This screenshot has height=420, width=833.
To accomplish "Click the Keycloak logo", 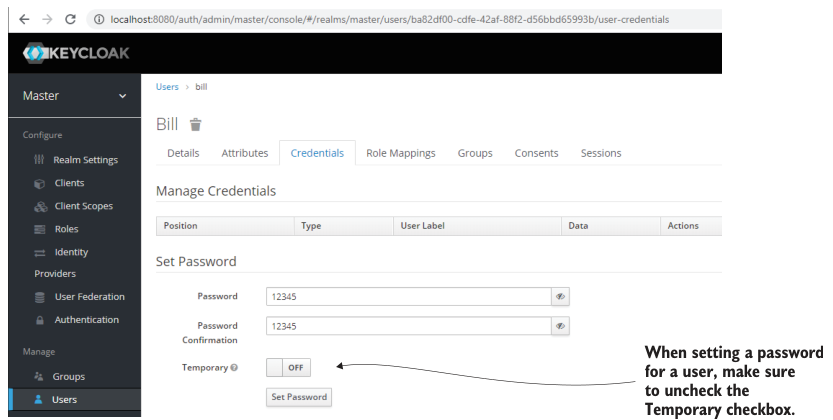I will tap(76, 53).
